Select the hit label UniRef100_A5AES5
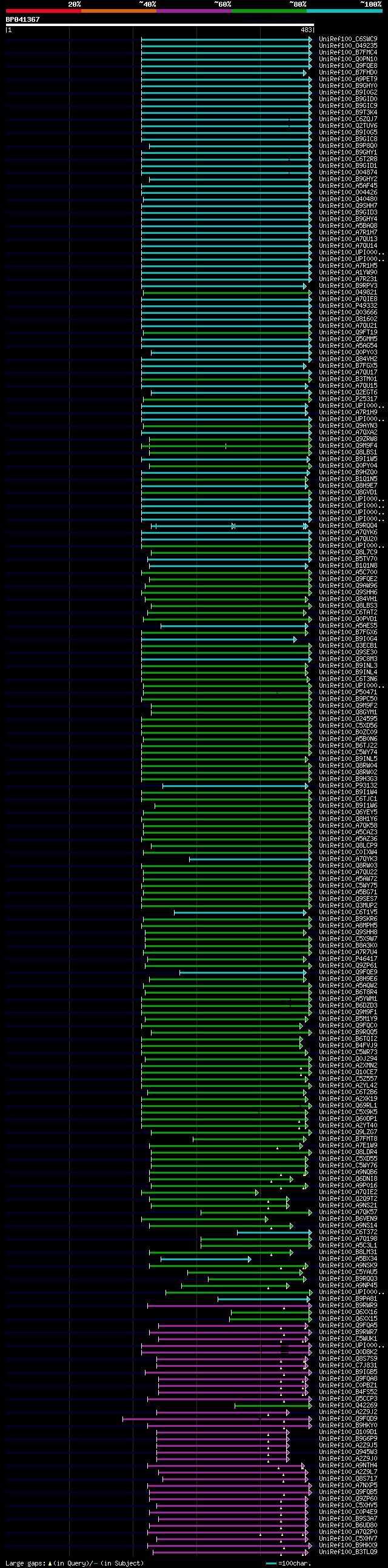The width and height of the screenshot is (388, 1568). [x=348, y=626]
